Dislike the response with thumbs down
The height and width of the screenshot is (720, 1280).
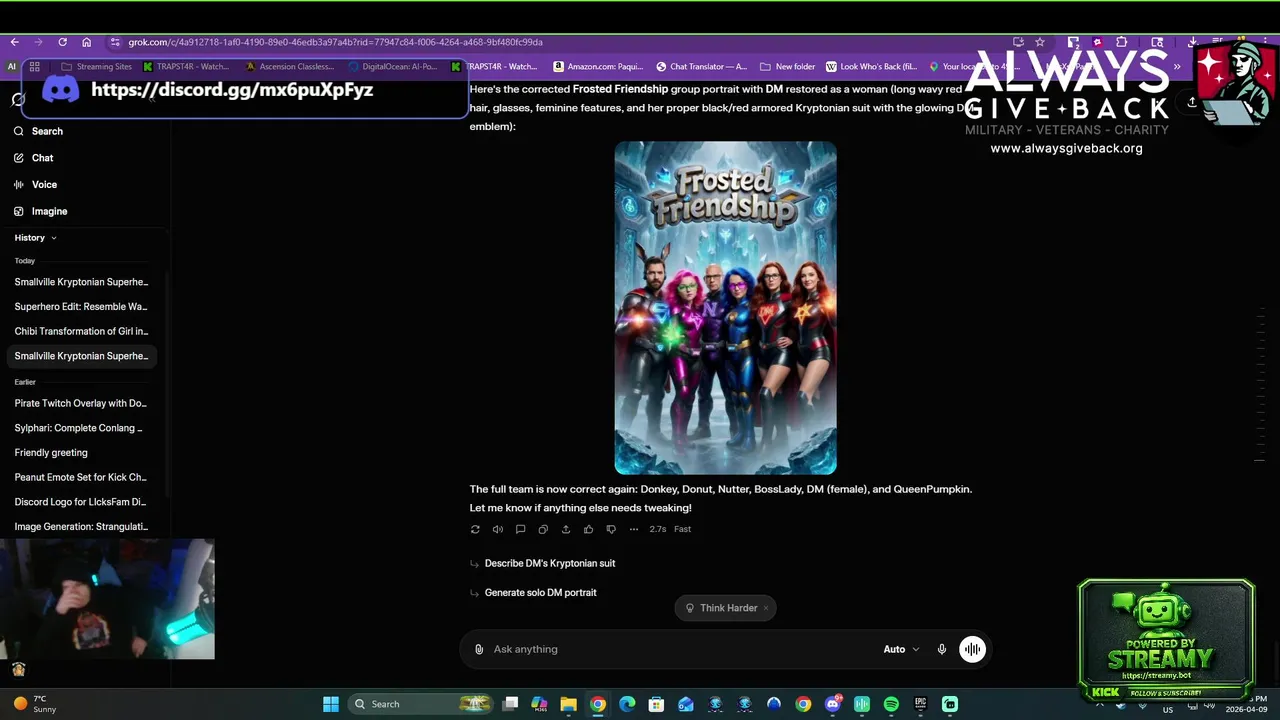tap(611, 529)
